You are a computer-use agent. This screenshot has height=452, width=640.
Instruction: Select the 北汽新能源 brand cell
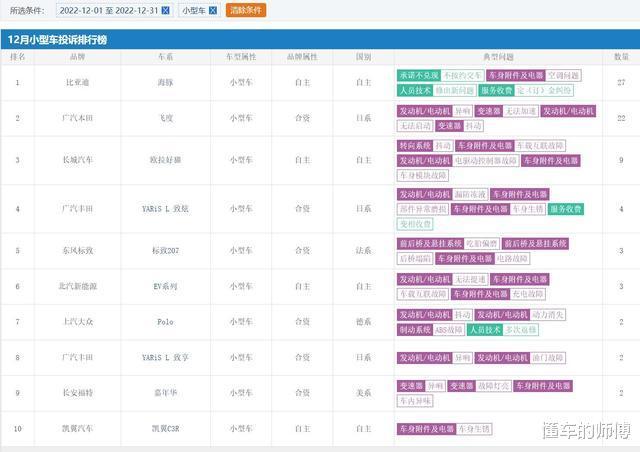(x=78, y=286)
